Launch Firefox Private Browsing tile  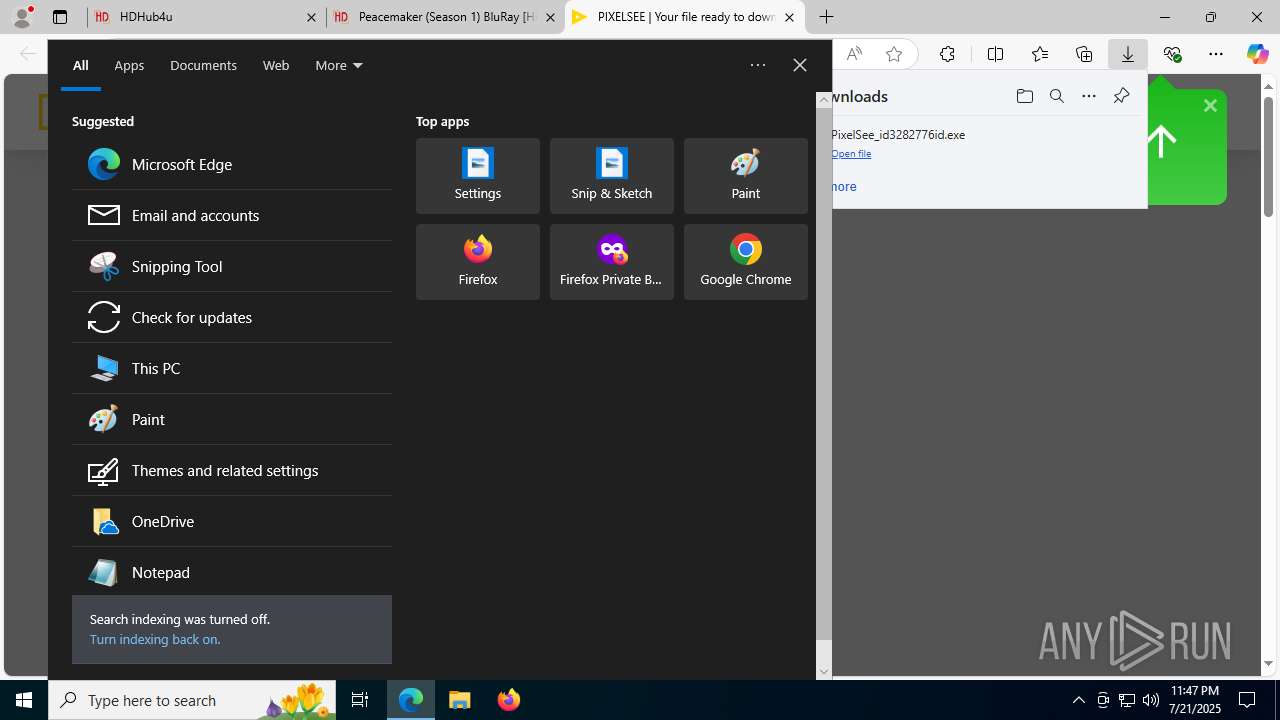[612, 262]
